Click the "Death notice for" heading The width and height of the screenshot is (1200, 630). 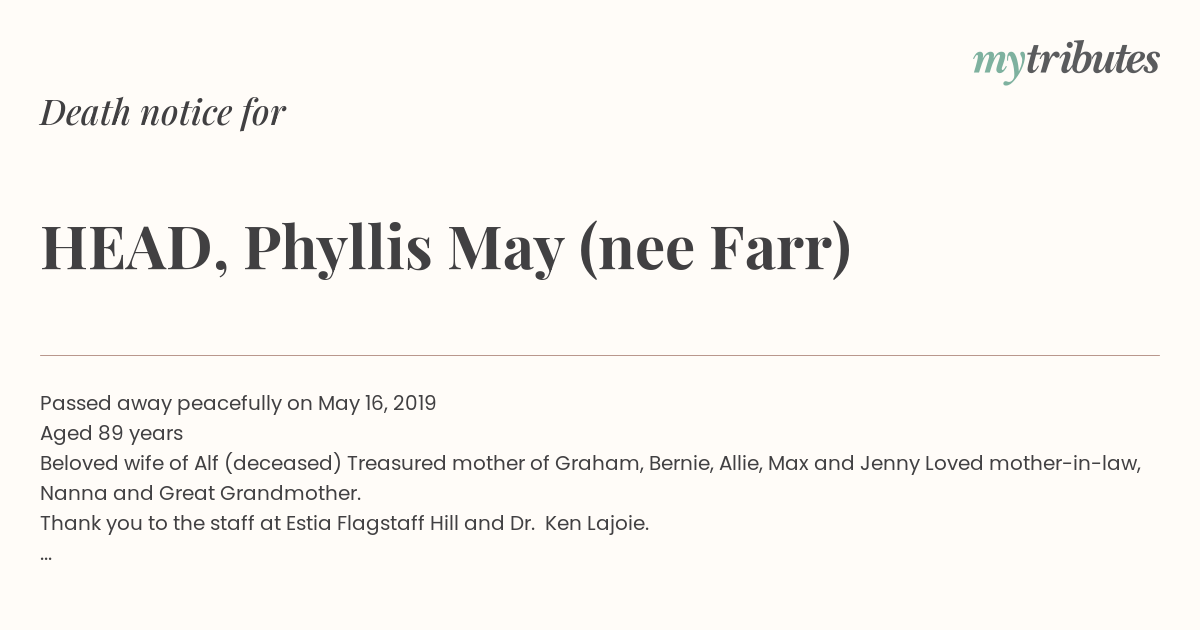point(163,113)
